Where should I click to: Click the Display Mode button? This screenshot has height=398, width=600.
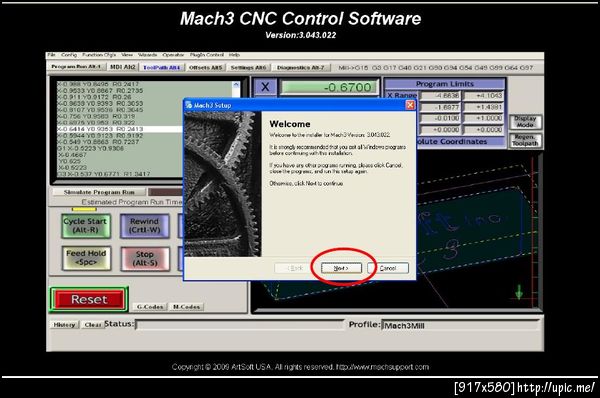[525, 122]
